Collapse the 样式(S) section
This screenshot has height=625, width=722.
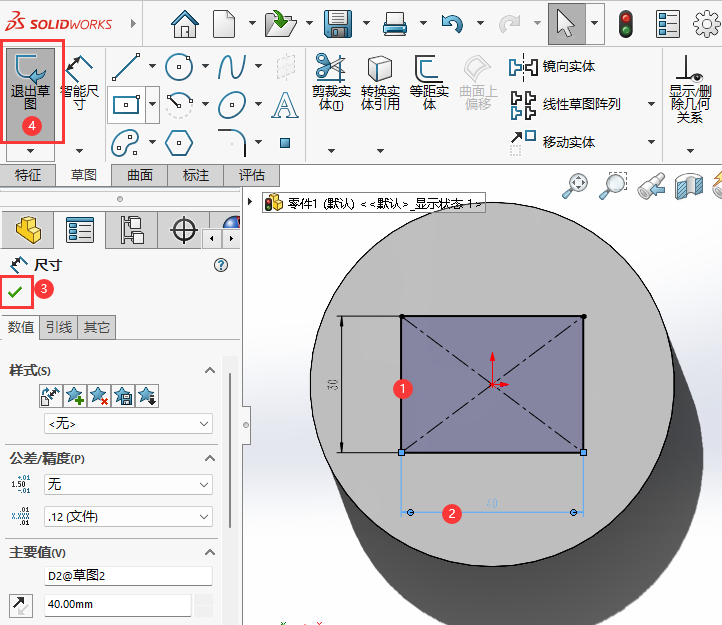210,371
